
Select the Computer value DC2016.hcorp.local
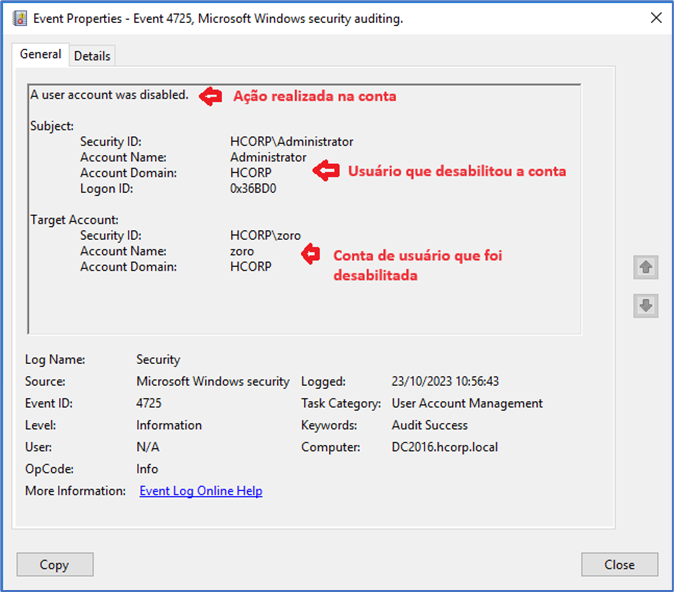pos(444,447)
